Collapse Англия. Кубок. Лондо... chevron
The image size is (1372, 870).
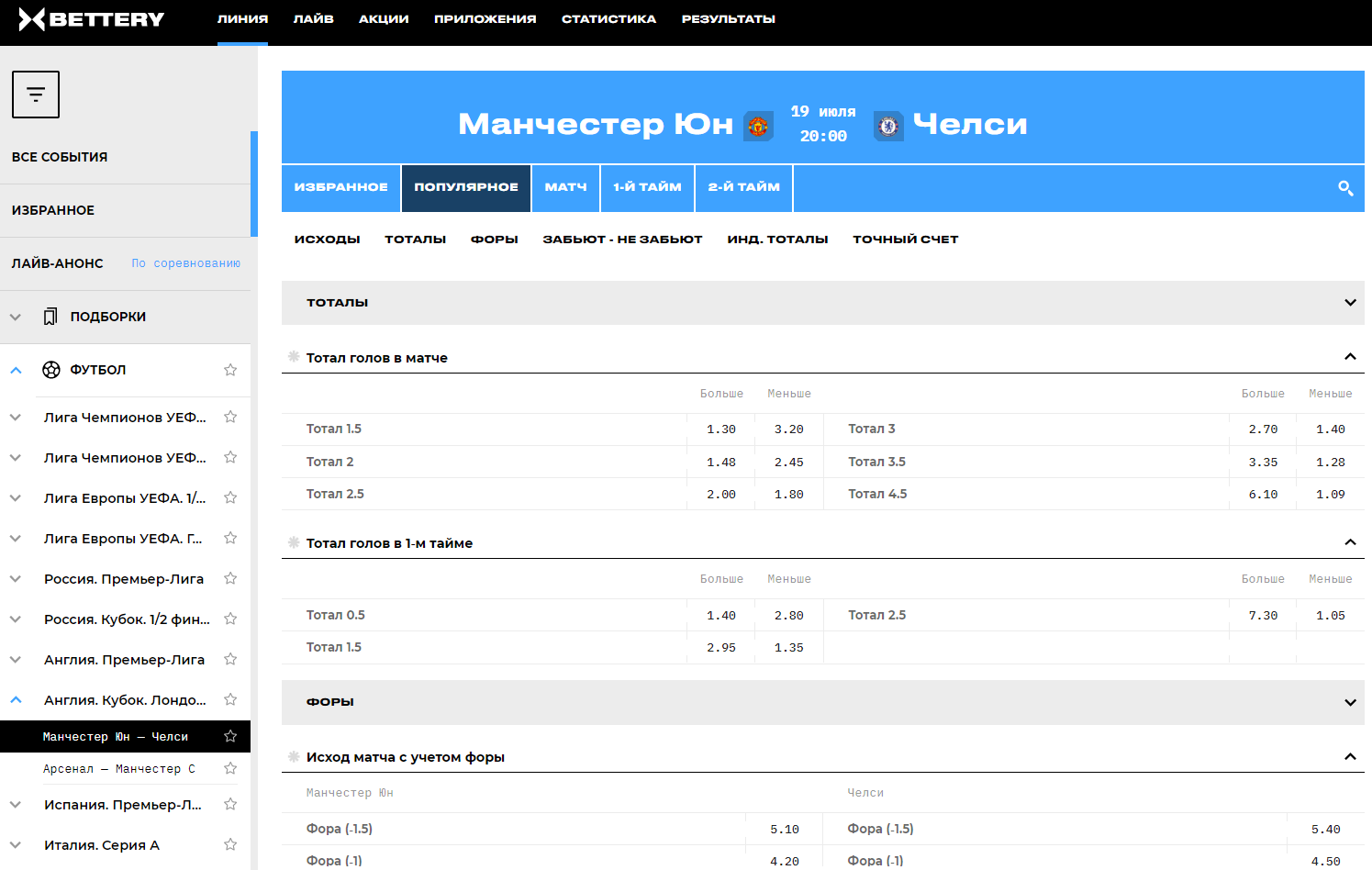[16, 699]
